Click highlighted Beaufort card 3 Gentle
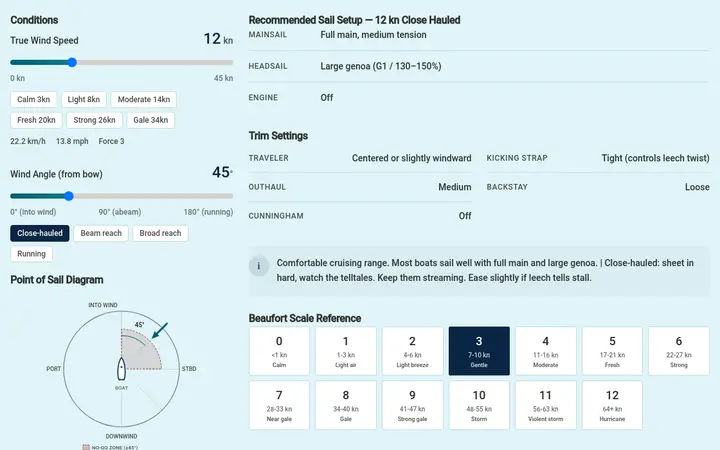720x450 pixels. pyautogui.click(x=479, y=351)
